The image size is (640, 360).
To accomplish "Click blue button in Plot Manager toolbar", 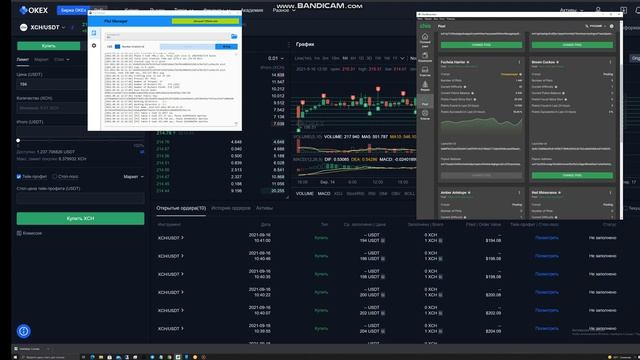I will [x=226, y=47].
